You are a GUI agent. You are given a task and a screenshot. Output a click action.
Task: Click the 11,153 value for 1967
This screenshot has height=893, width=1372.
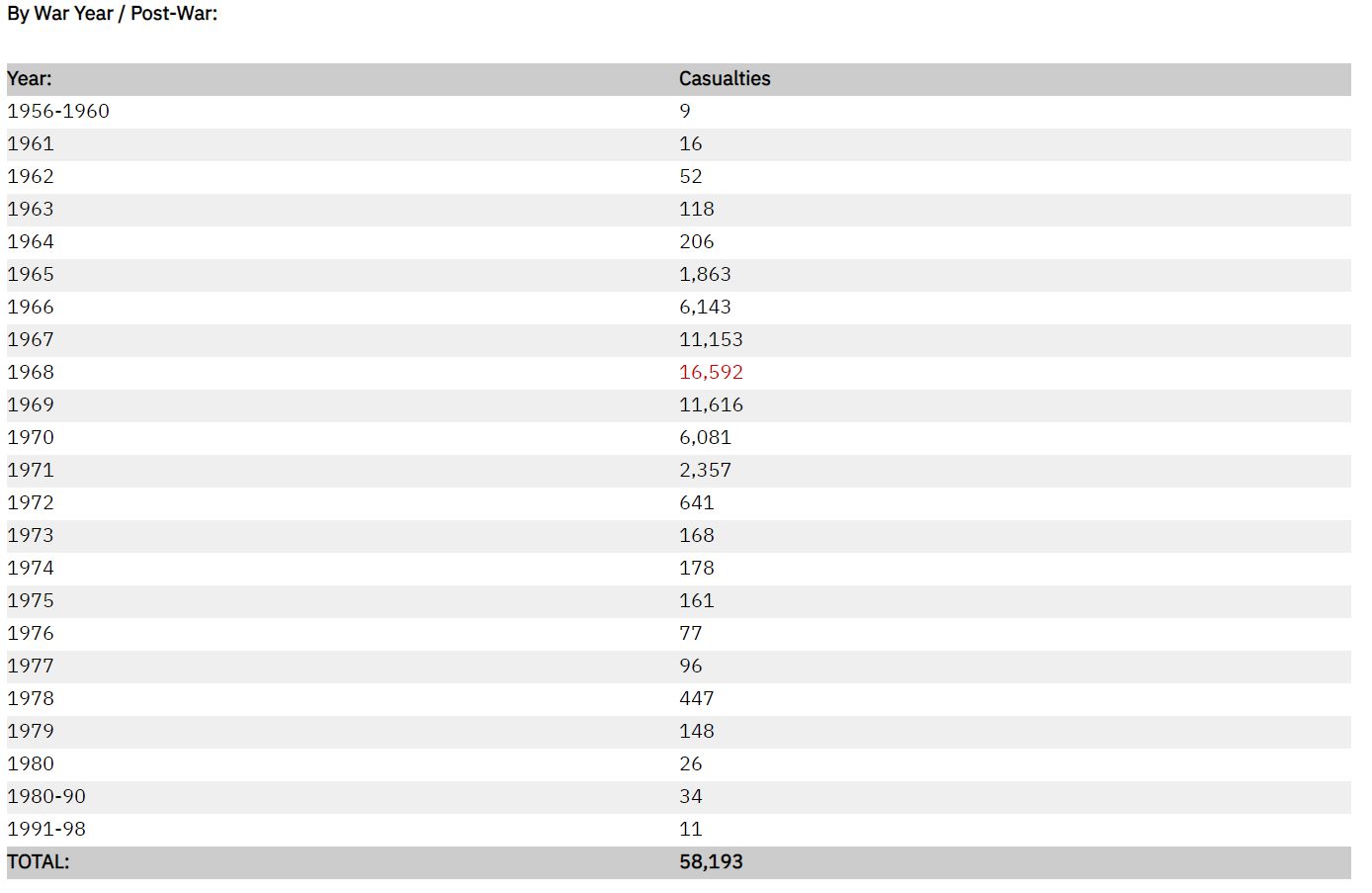click(x=711, y=340)
